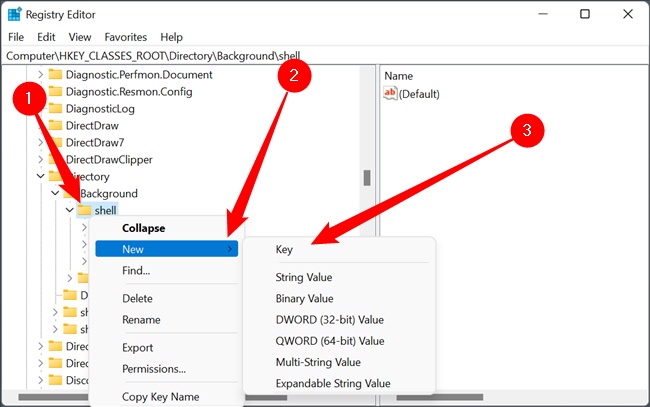Image resolution: width=650 pixels, height=407 pixels.
Task: Click Permissions... in the context menu
Action: click(x=154, y=369)
